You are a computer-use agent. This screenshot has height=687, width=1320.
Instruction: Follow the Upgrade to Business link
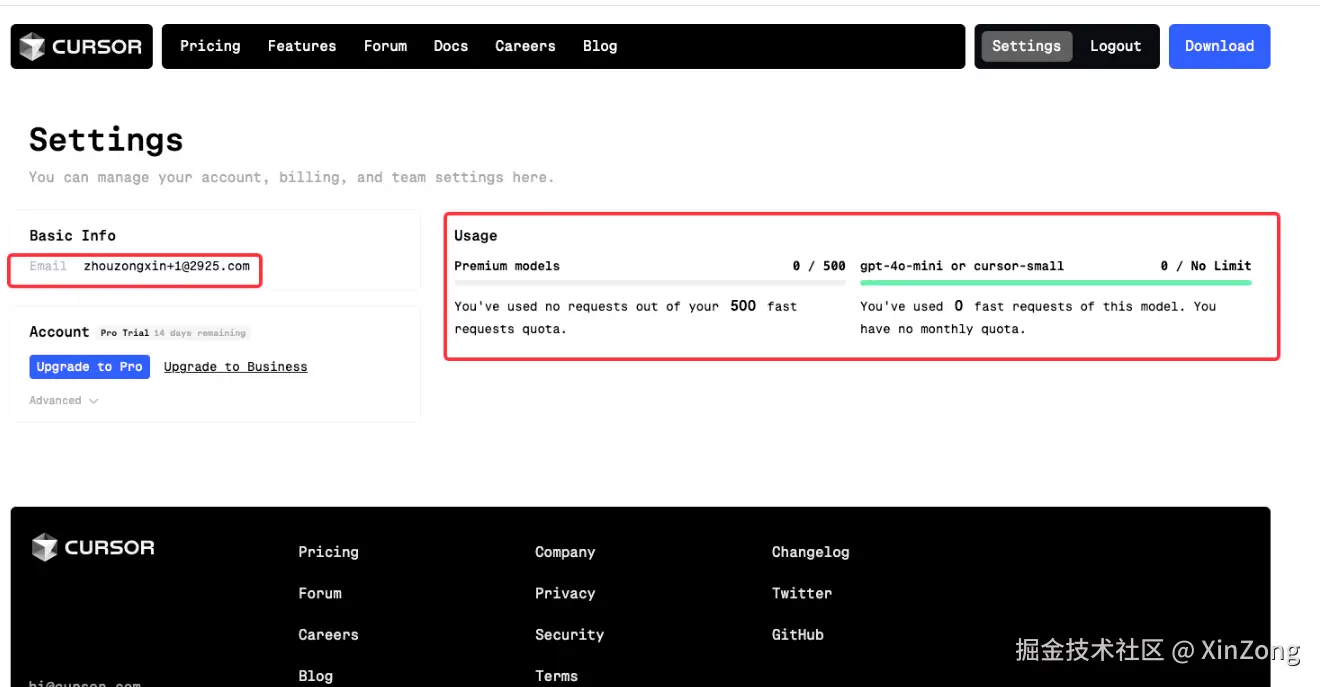point(235,367)
